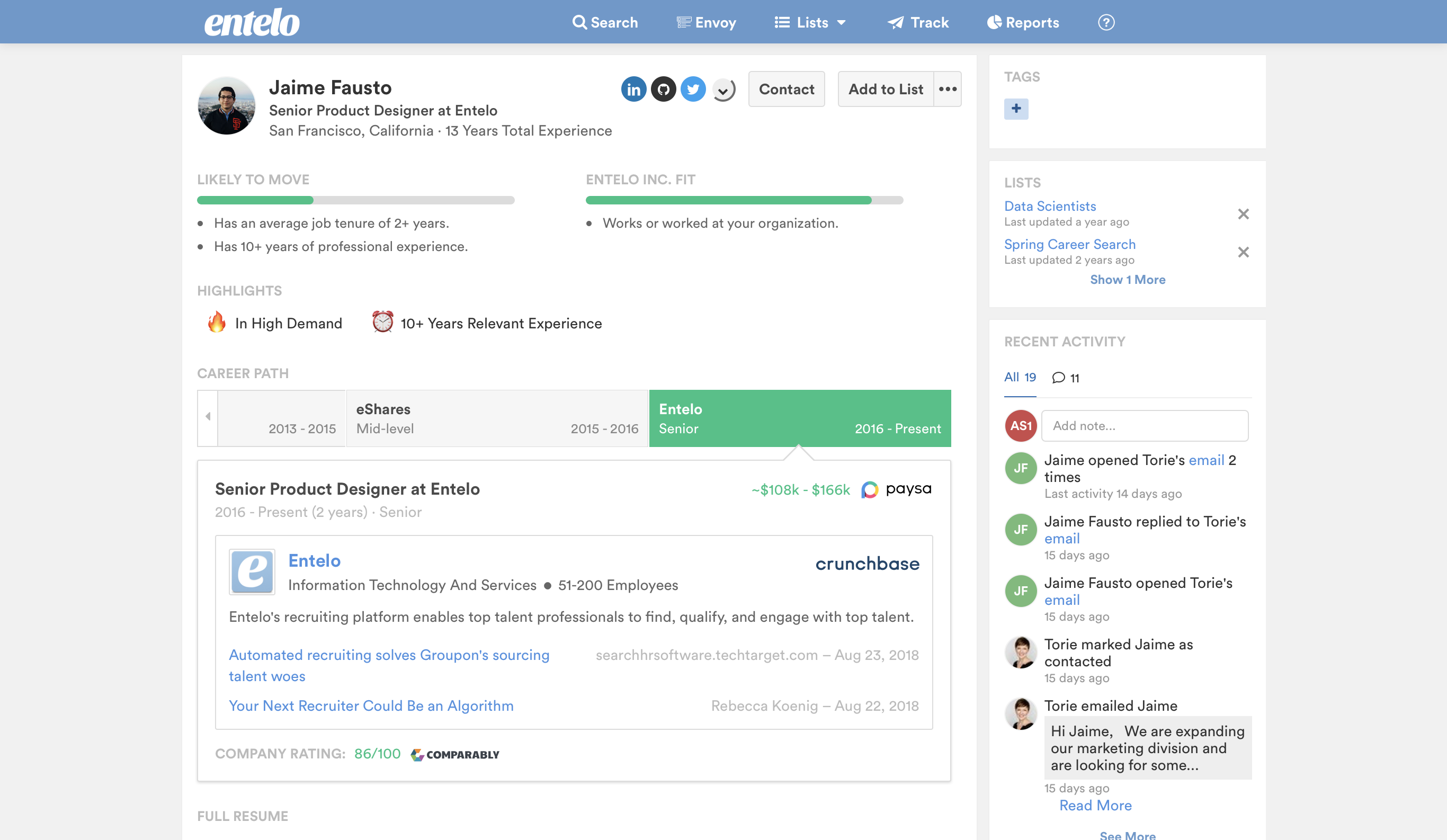The width and height of the screenshot is (1447, 840).
Task: Click the Contact button
Action: point(786,89)
